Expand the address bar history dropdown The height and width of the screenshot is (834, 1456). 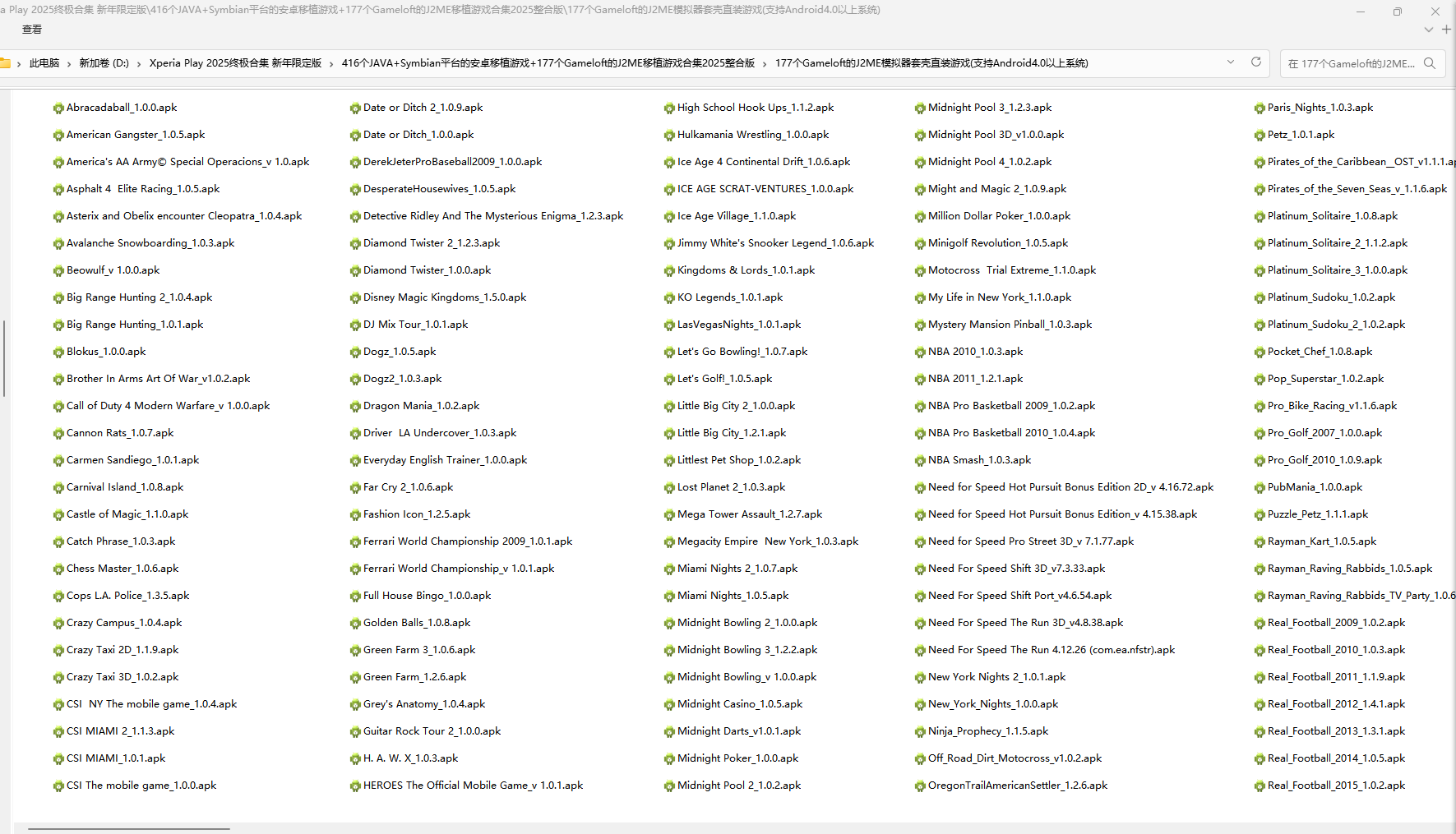click(1231, 62)
